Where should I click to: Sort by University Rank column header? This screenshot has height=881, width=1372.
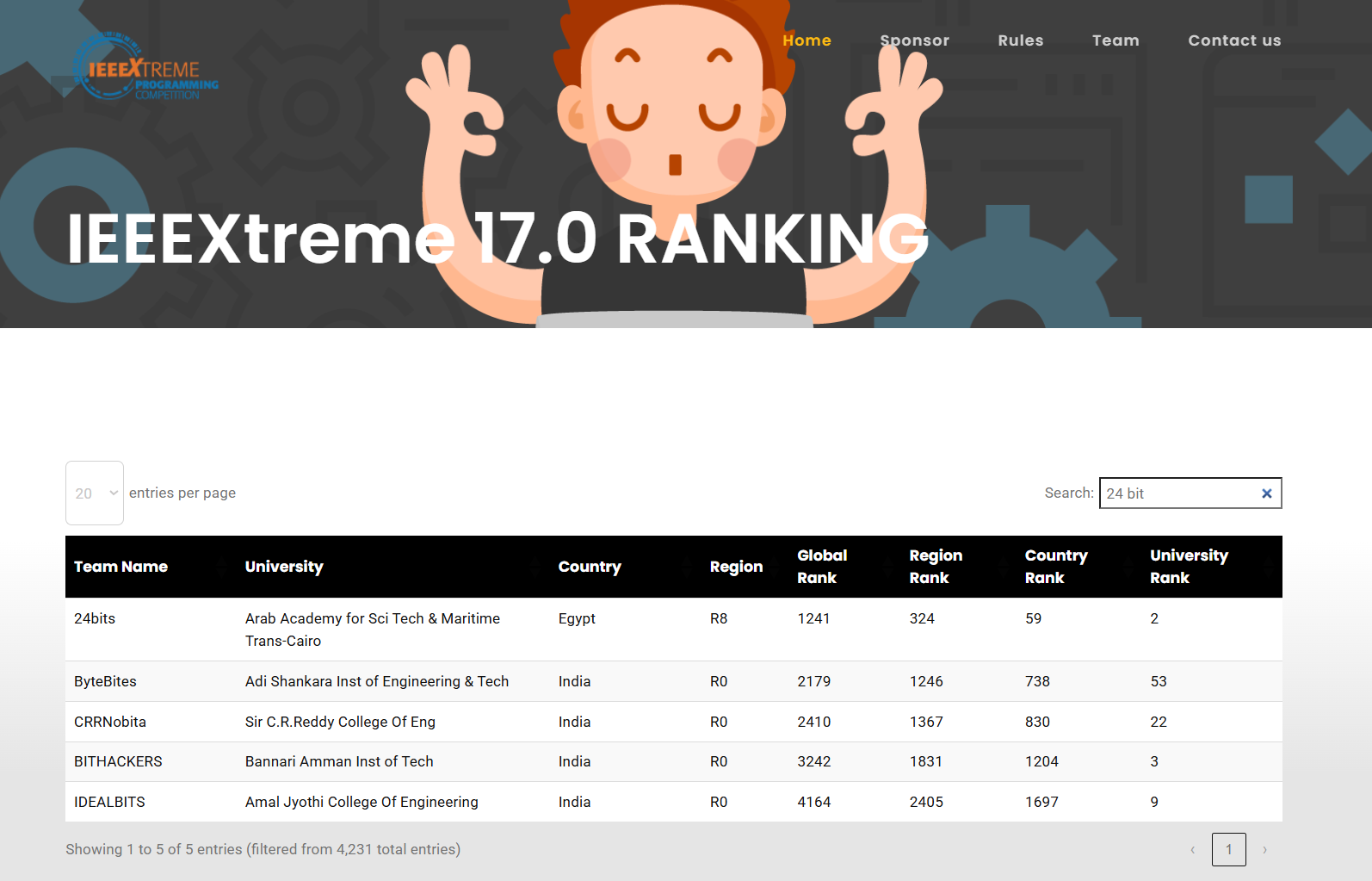(1212, 567)
